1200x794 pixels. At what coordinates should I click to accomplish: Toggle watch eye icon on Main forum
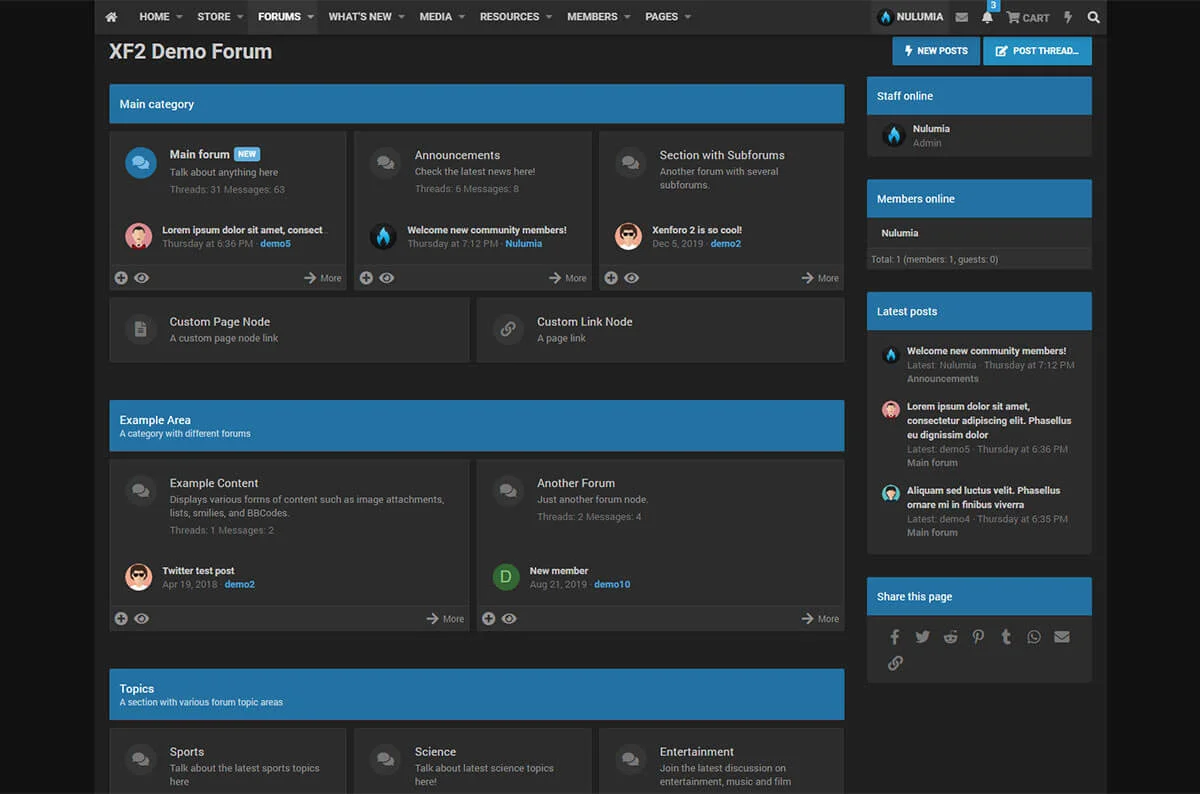[142, 278]
